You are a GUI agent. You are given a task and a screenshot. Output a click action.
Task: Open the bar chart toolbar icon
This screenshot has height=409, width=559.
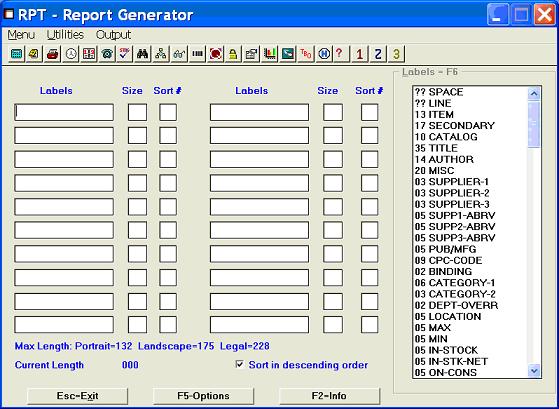point(270,54)
